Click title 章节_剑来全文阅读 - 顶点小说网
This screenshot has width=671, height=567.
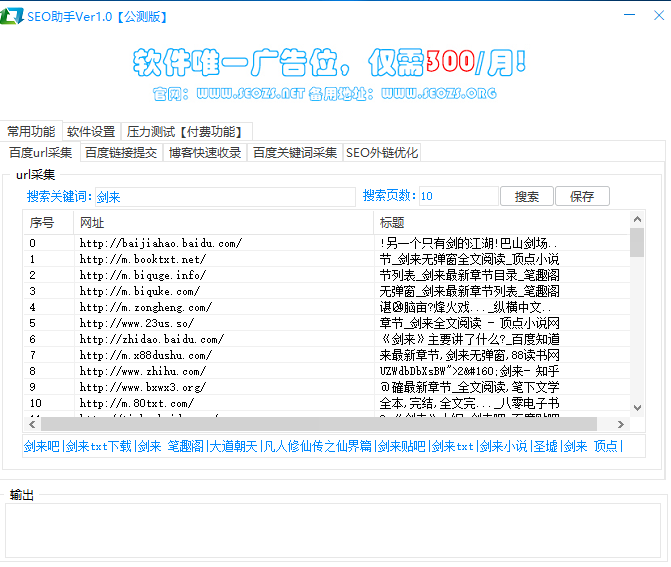tap(469, 323)
